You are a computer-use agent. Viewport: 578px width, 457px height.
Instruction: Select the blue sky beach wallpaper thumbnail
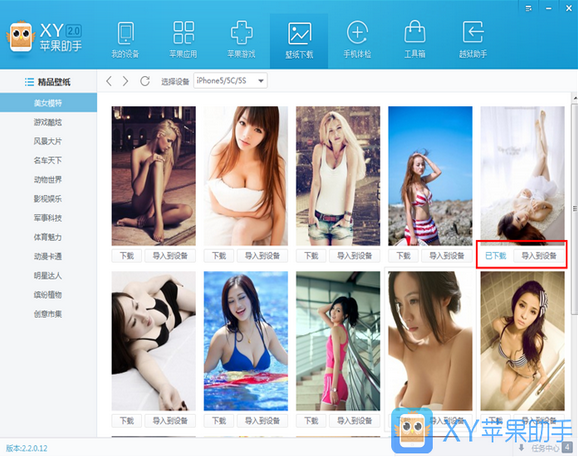click(430, 176)
